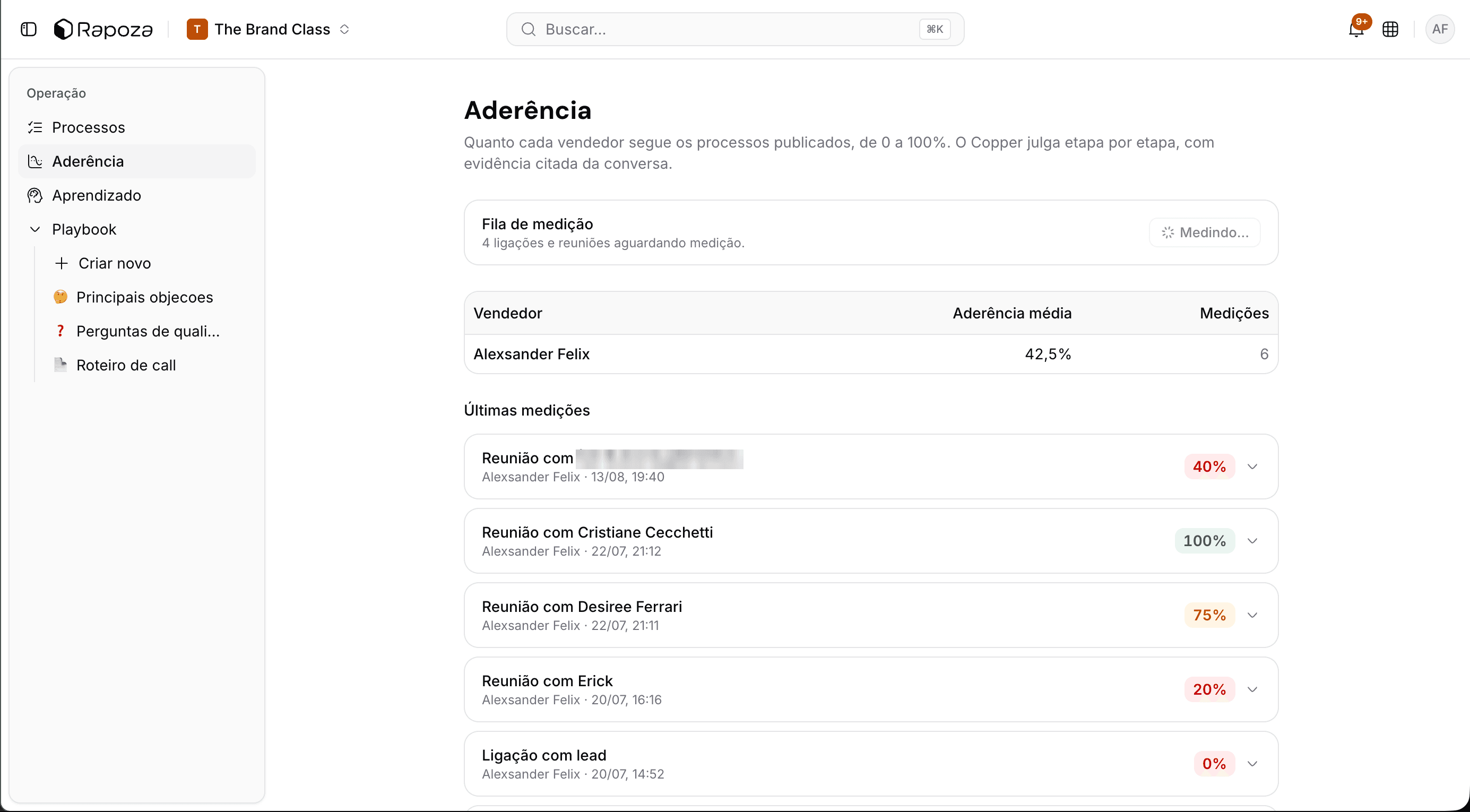Click the Aderência média column header
1470x812 pixels.
pyautogui.click(x=1012, y=313)
